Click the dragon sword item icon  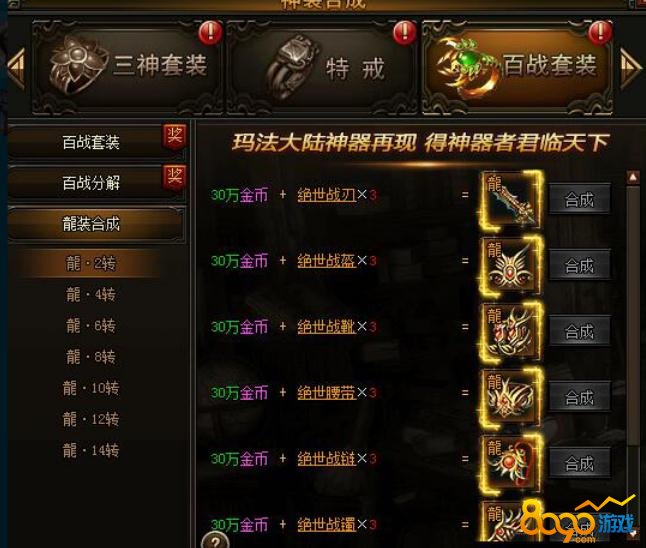512,200
